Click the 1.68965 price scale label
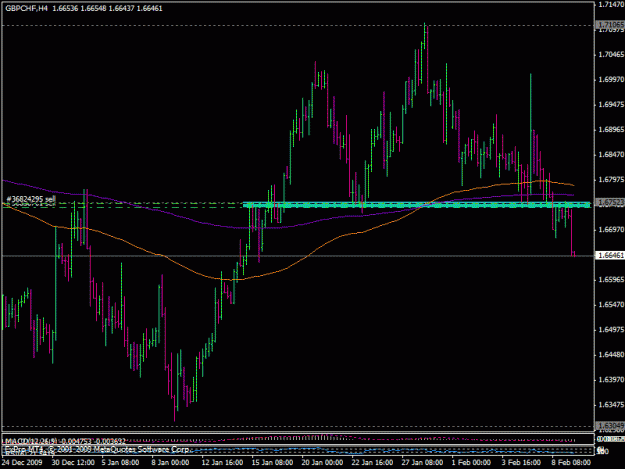The image size is (625, 469). coord(611,130)
